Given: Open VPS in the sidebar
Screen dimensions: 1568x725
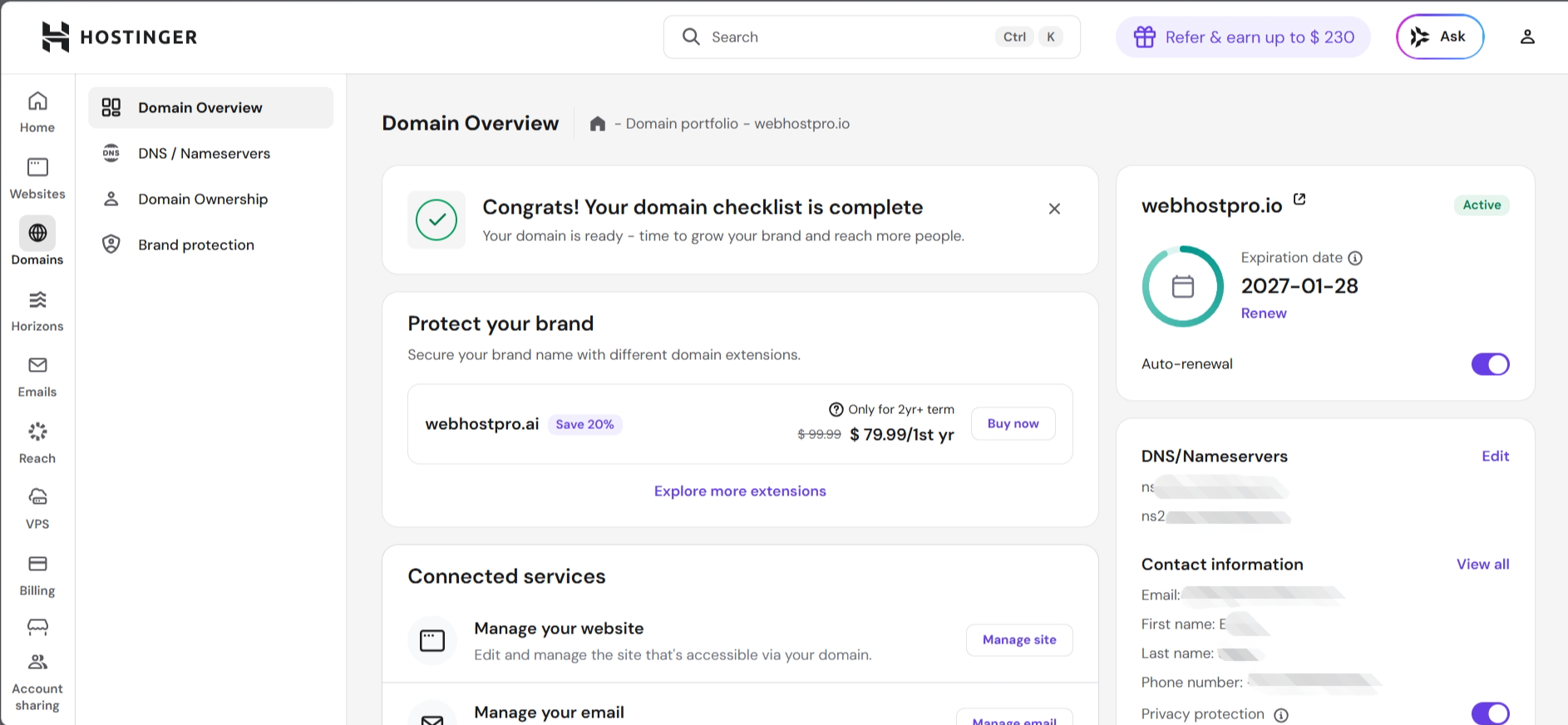Looking at the screenshot, I should pyautogui.click(x=37, y=509).
